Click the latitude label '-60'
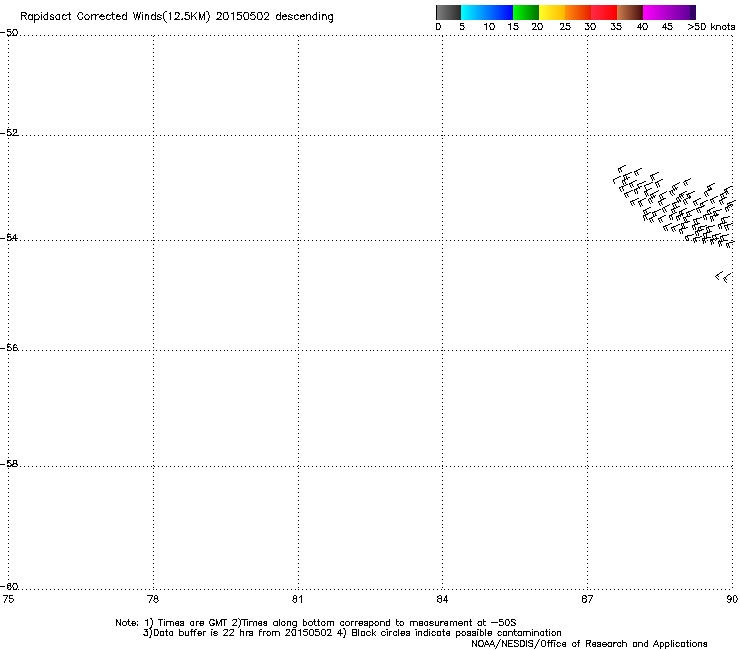This screenshot has width=740, height=650. pyautogui.click(x=9, y=586)
